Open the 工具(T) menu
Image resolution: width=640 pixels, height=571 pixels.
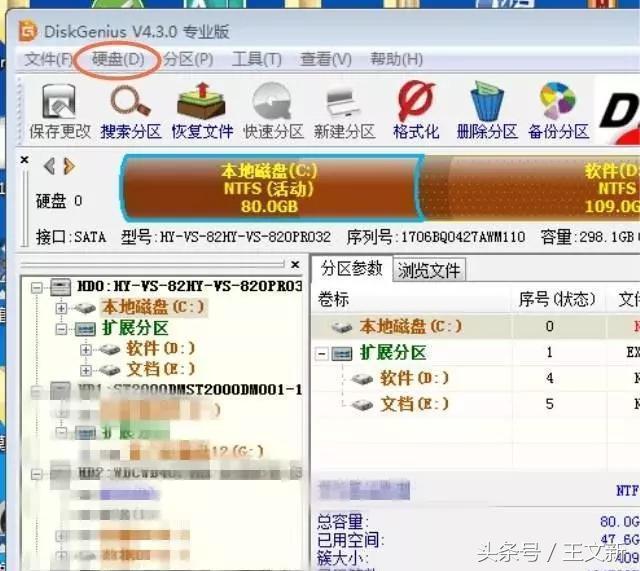tap(256, 60)
